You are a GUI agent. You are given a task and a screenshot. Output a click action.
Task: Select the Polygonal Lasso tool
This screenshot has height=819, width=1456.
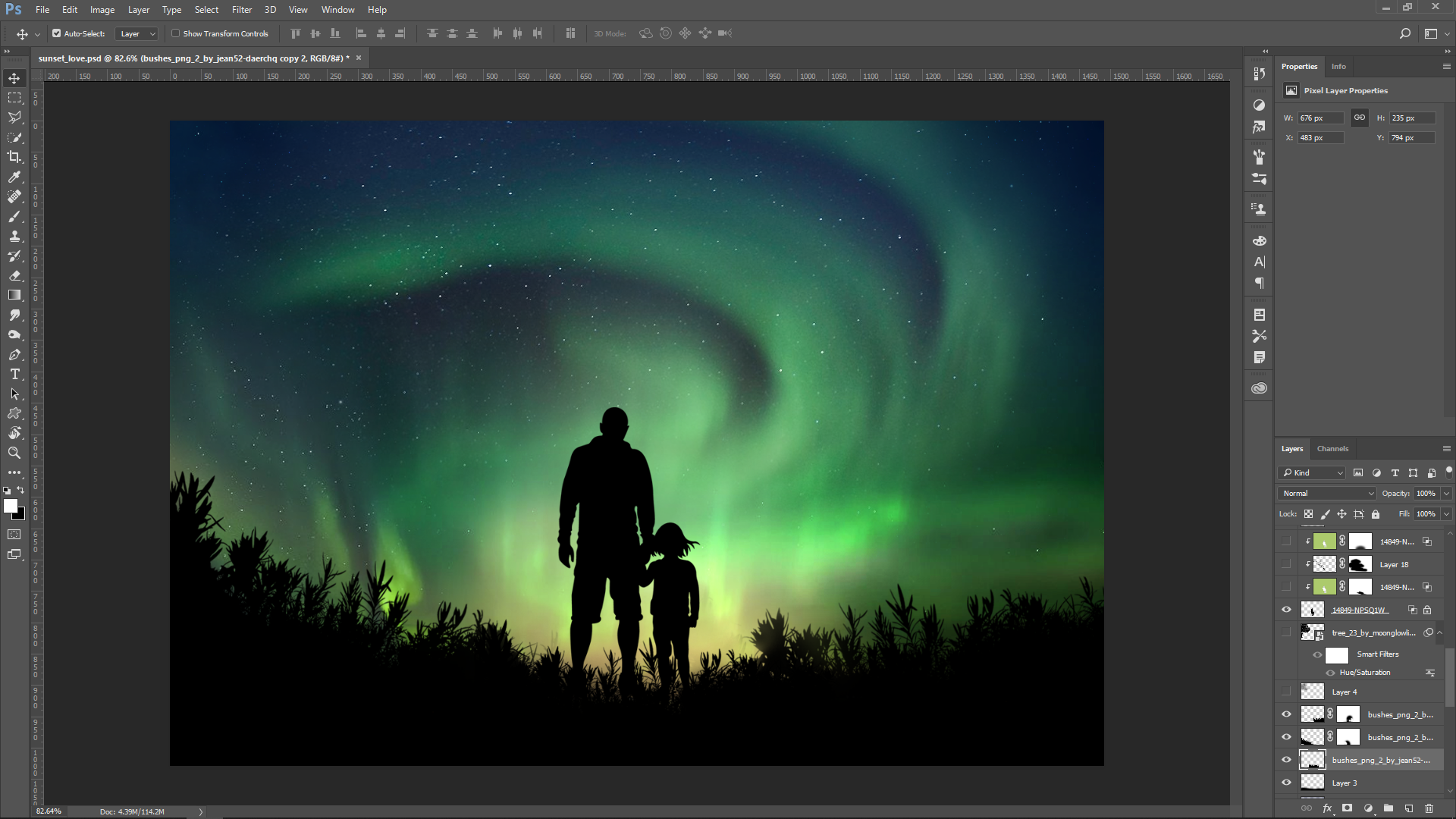pyautogui.click(x=14, y=118)
